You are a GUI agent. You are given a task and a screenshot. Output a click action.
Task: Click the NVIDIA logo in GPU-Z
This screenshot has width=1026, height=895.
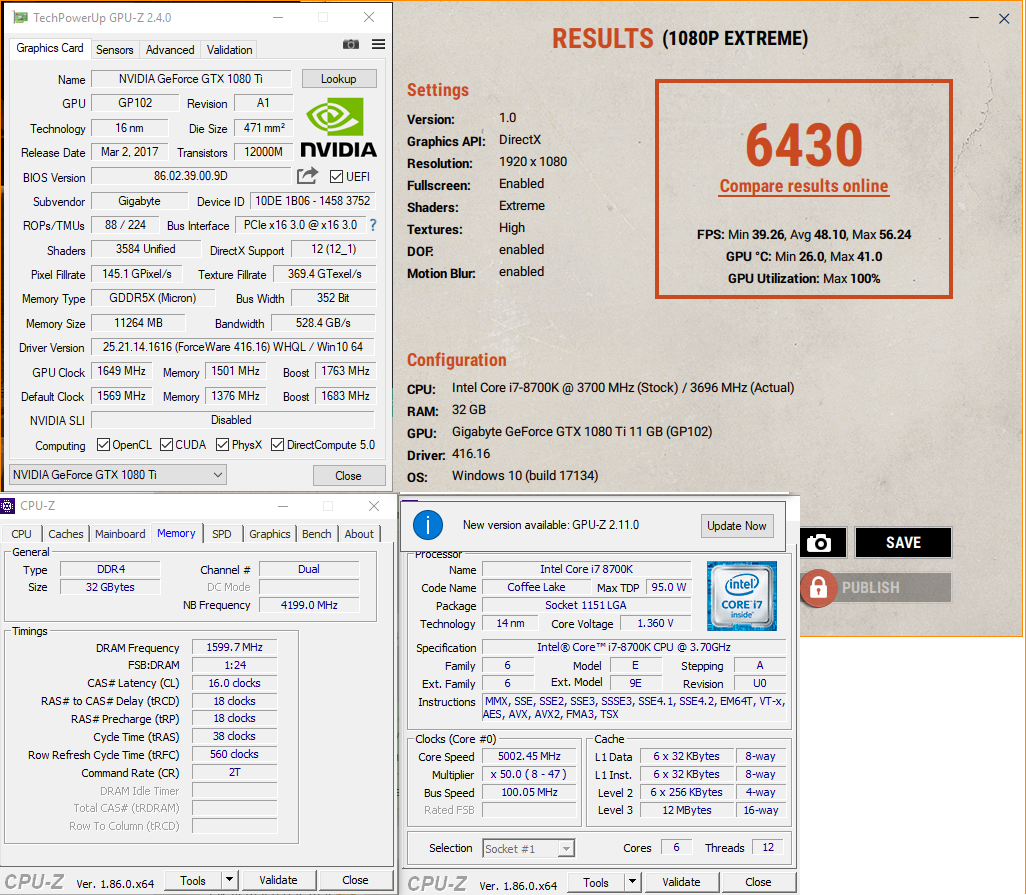(338, 127)
